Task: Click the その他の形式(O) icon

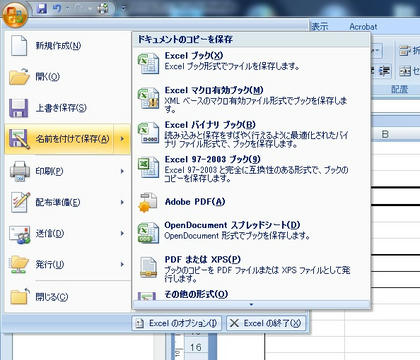Action: tap(147, 296)
